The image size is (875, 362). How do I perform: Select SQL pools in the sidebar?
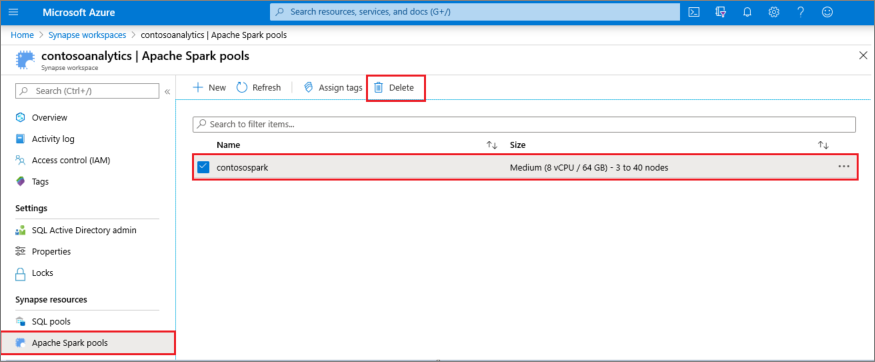click(x=51, y=321)
